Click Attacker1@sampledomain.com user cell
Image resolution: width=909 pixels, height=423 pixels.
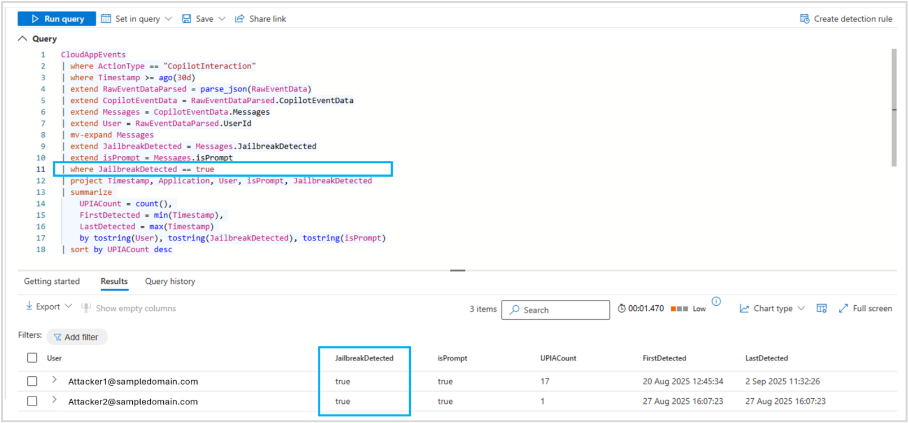(x=133, y=381)
